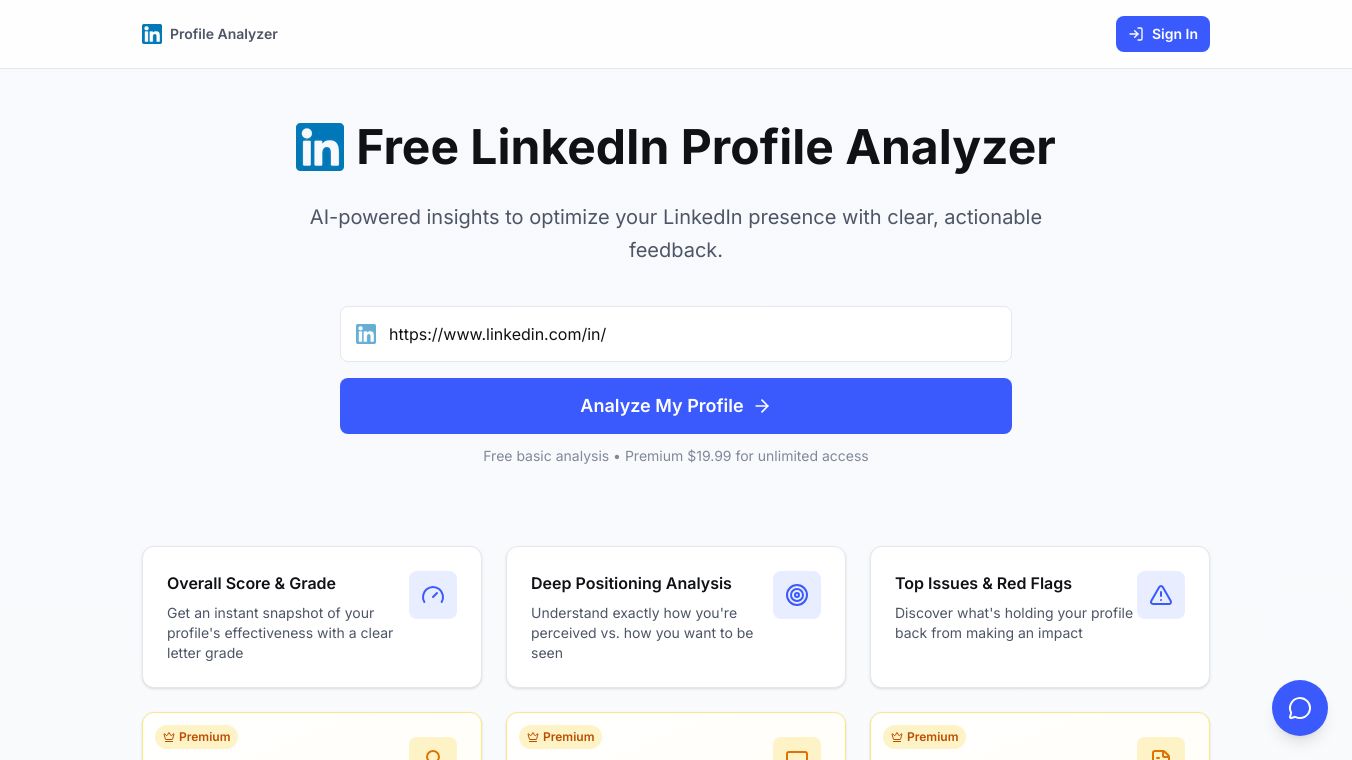Click the Sign In button
Viewport: 1352px width, 760px height.
coord(1163,34)
